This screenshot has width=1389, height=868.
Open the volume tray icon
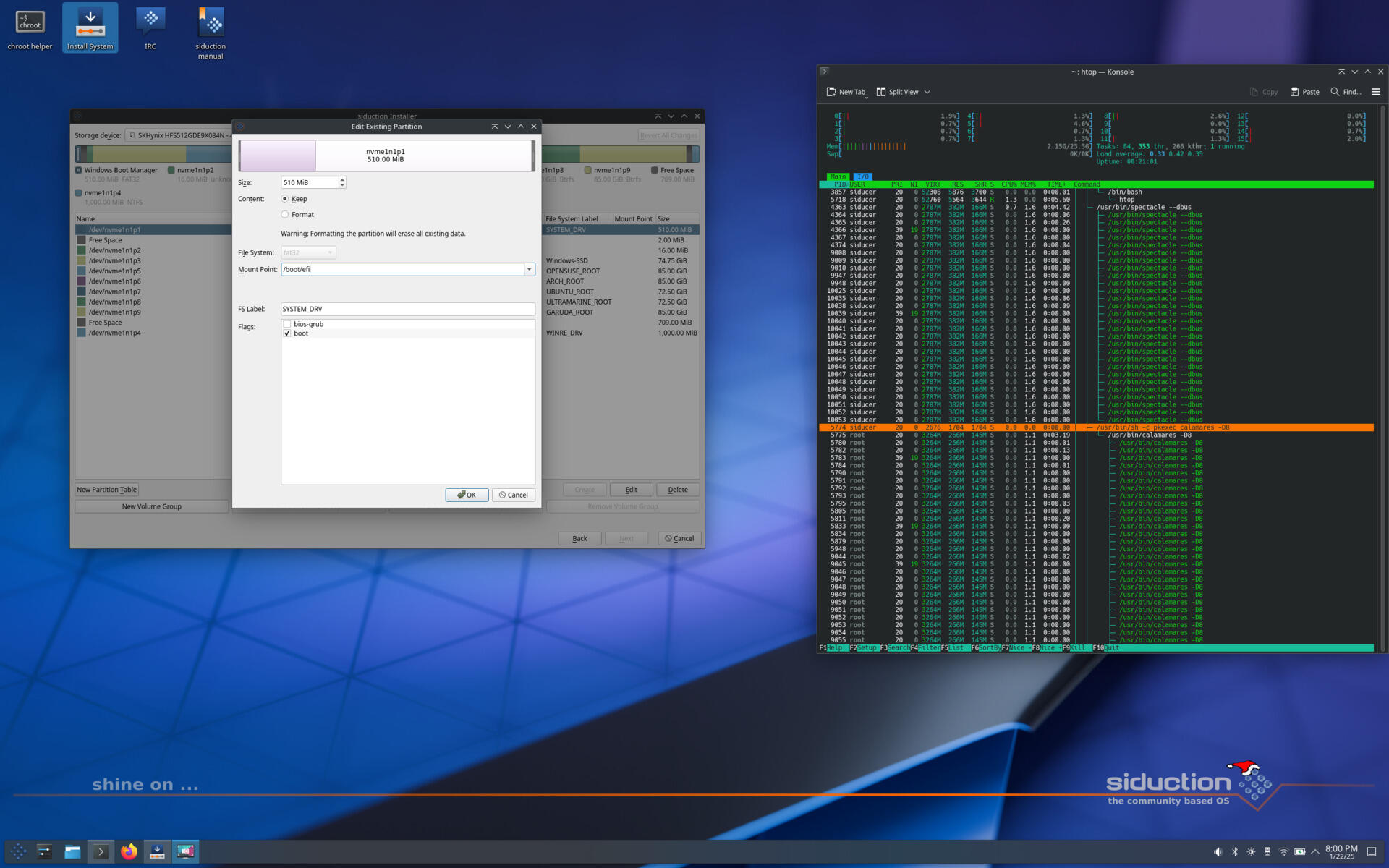click(x=1218, y=851)
